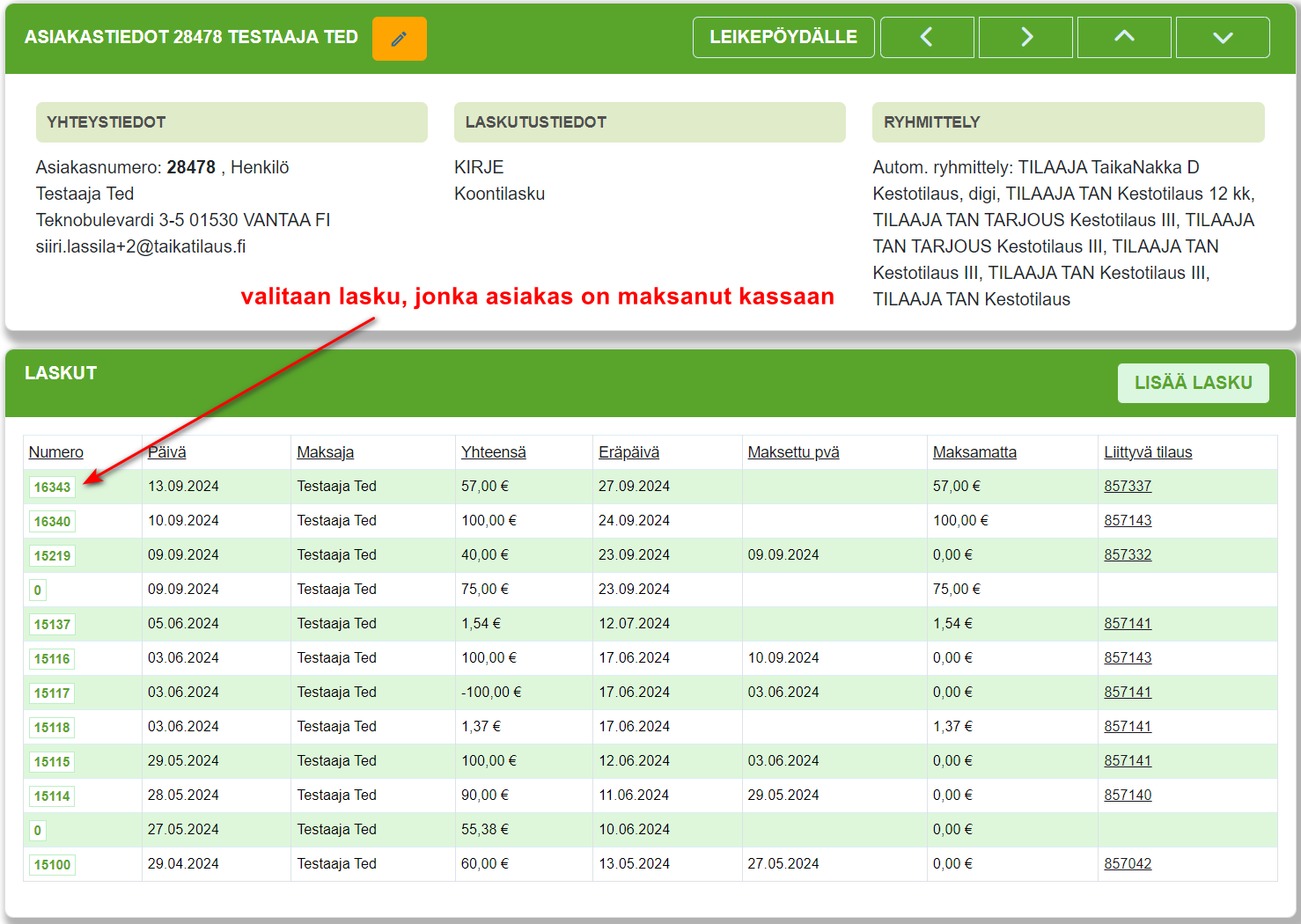Click the 57,00 € total for invoice 16343
The image size is (1301, 924).
coord(485,486)
